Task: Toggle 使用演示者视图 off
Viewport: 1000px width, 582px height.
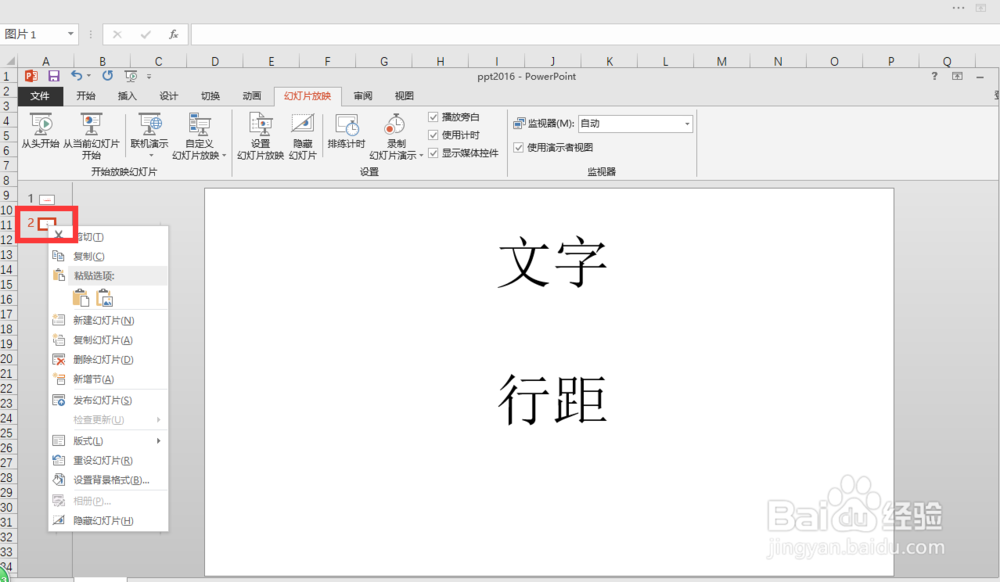Action: (x=518, y=147)
